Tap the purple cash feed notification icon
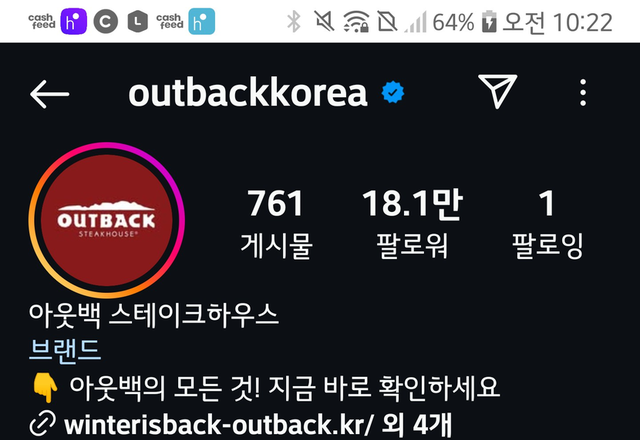The width and height of the screenshot is (640, 440). coord(73,21)
